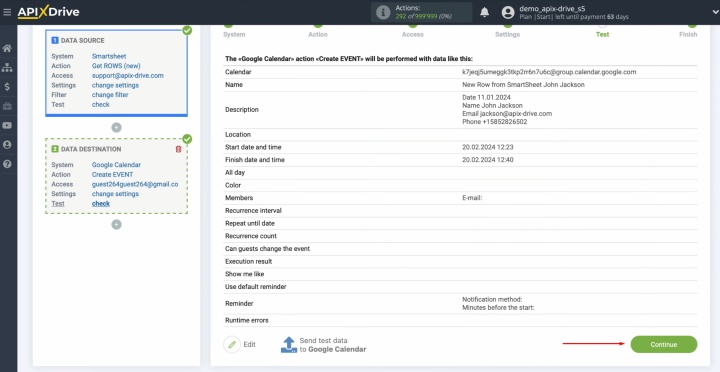
Task: Click Can guests change the event label
Action: coord(267,249)
